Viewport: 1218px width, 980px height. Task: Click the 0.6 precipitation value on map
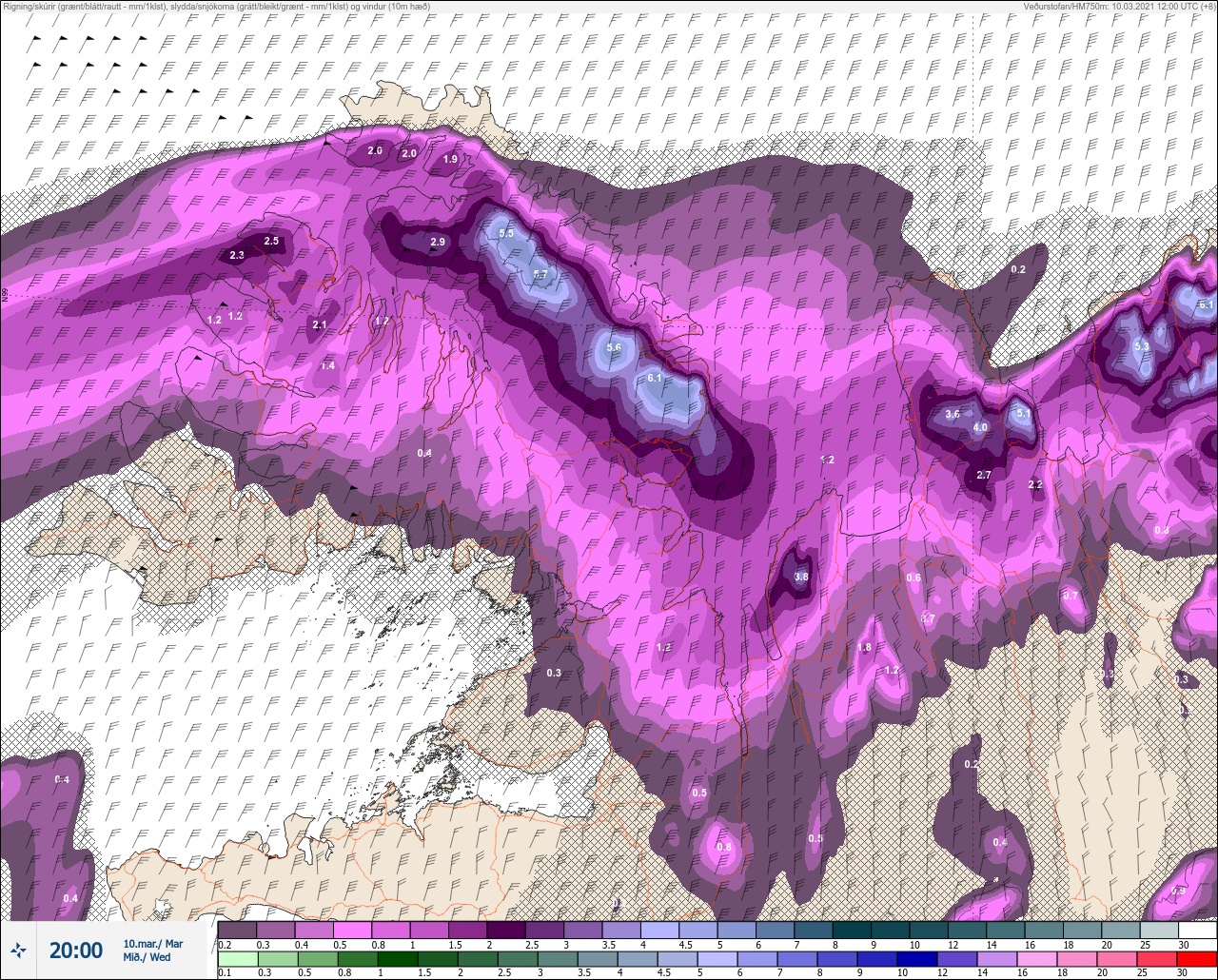(x=913, y=578)
